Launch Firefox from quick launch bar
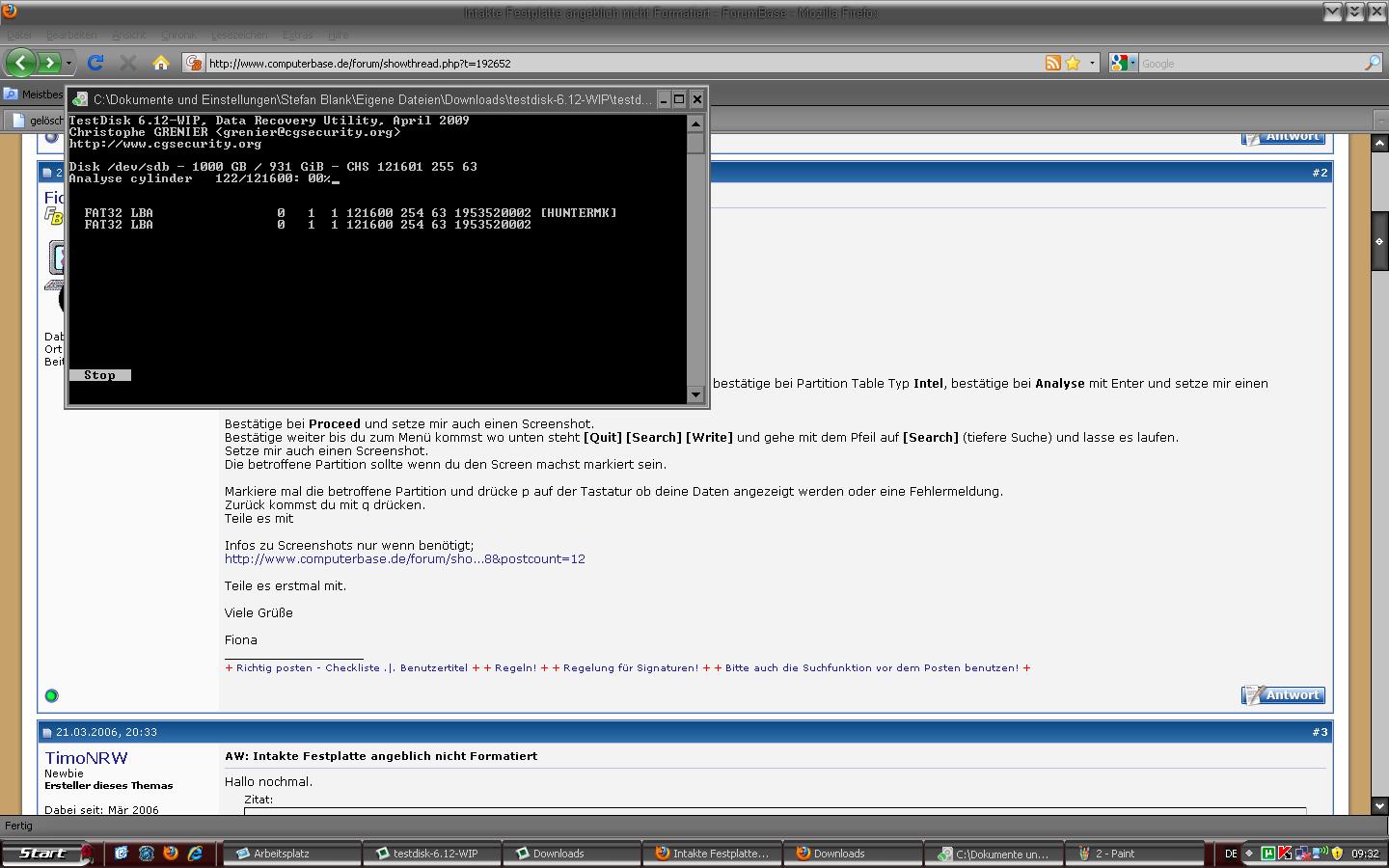The height and width of the screenshot is (868, 1389). [171, 853]
